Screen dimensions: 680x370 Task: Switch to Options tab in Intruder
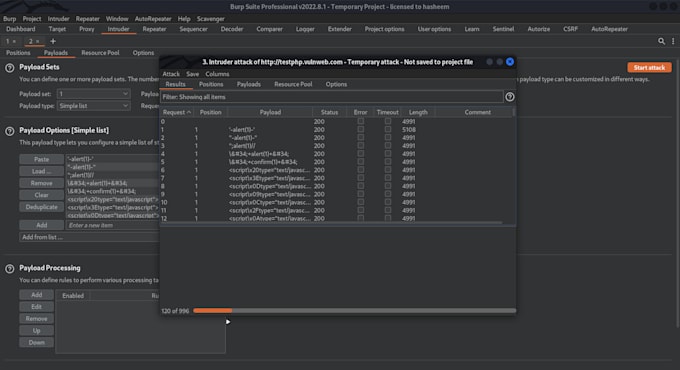pos(143,53)
